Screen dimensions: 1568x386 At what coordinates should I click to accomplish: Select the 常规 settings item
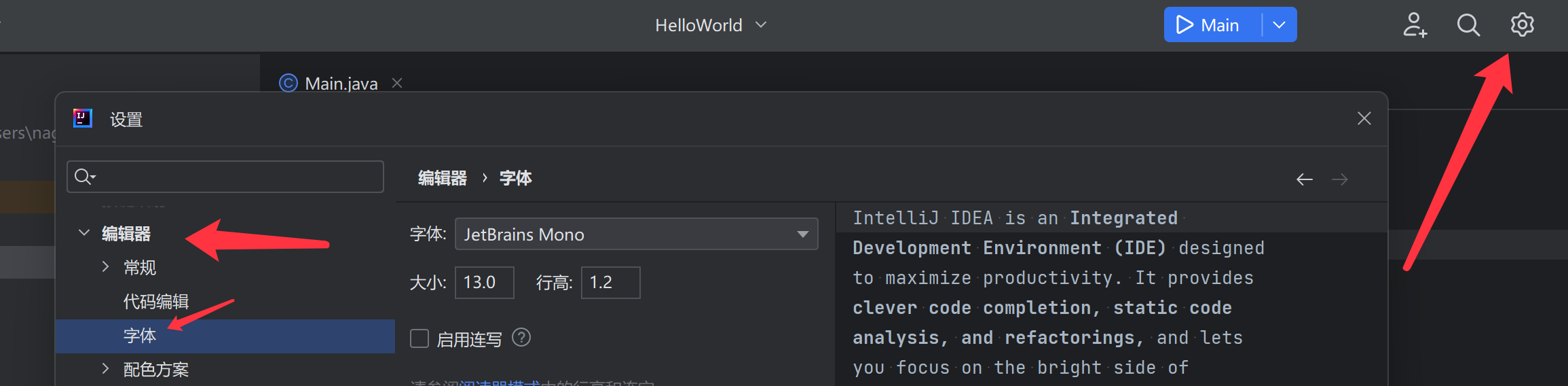tap(140, 268)
